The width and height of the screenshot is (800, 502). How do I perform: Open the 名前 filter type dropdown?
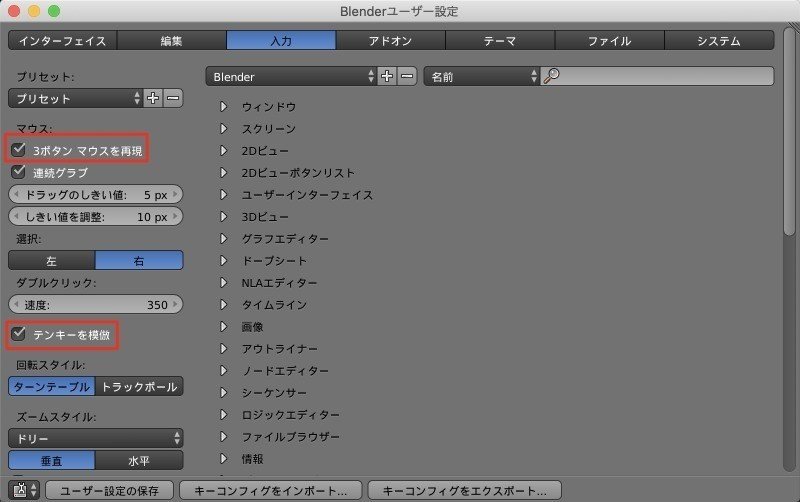click(481, 77)
